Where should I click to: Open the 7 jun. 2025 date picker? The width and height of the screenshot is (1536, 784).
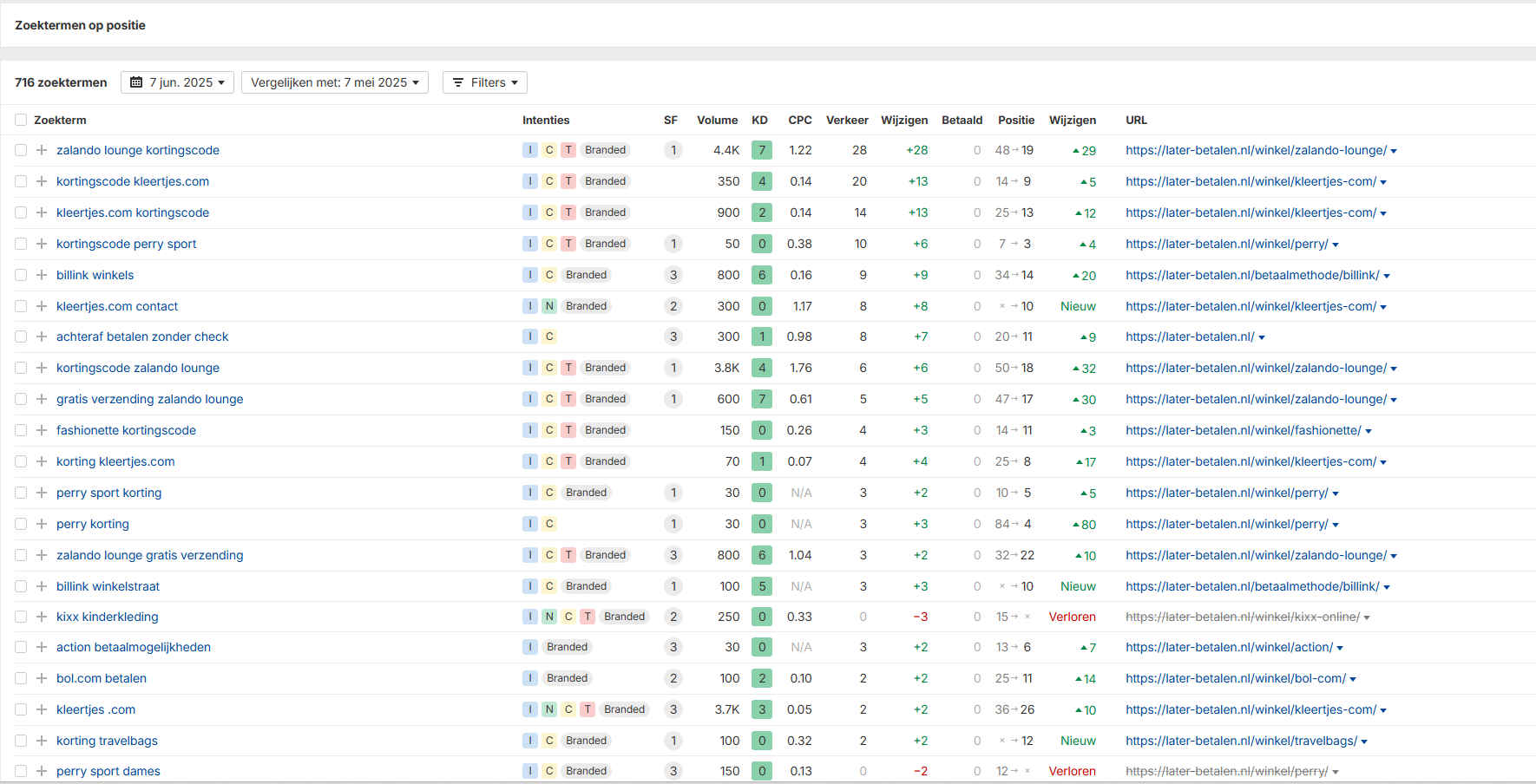tap(177, 82)
